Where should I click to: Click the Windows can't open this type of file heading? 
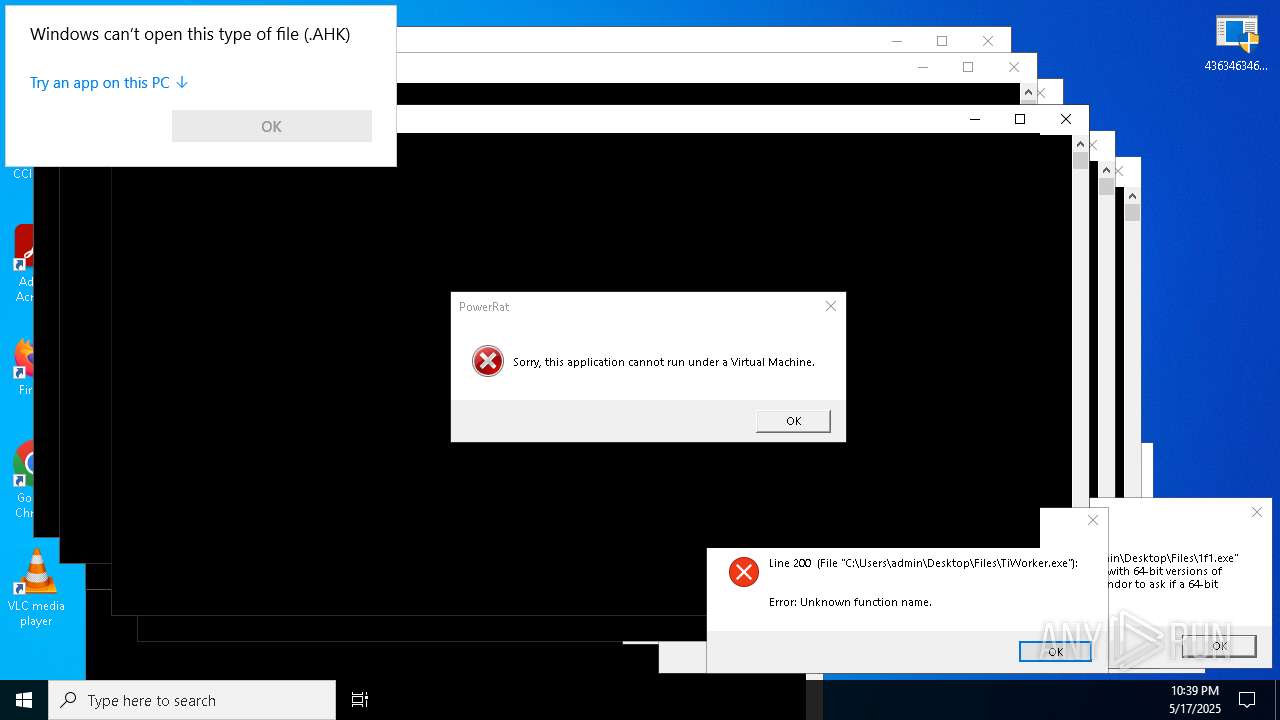190,34
